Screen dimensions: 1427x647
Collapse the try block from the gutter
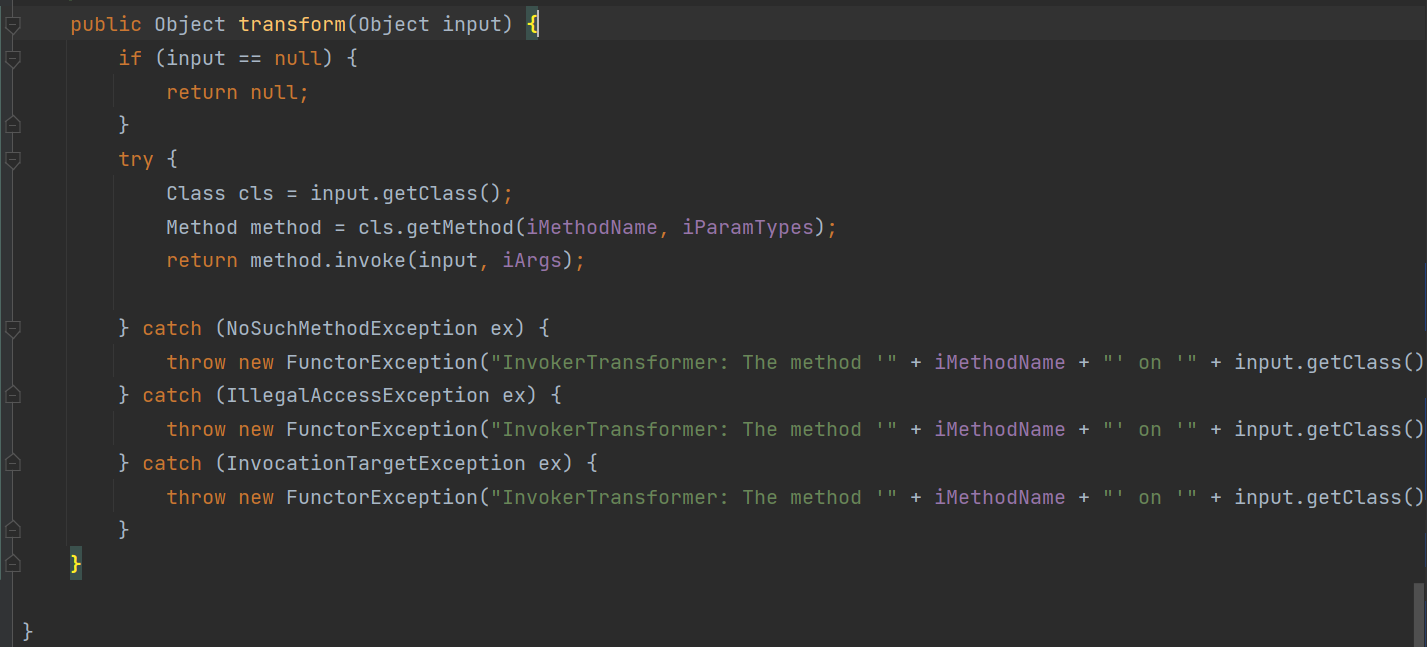click(12, 159)
